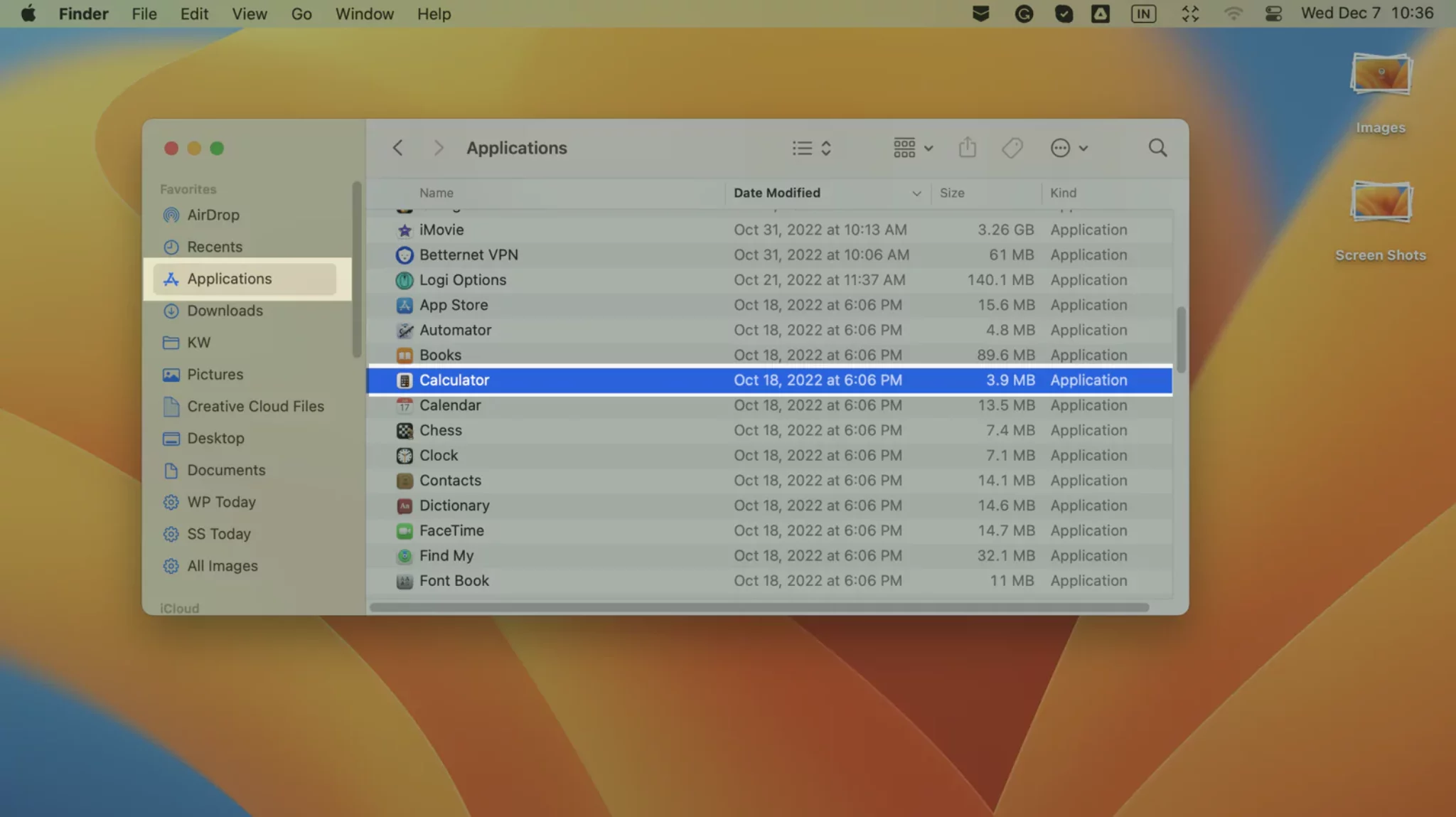1456x817 pixels.
Task: Open the View menu
Action: pos(250,14)
